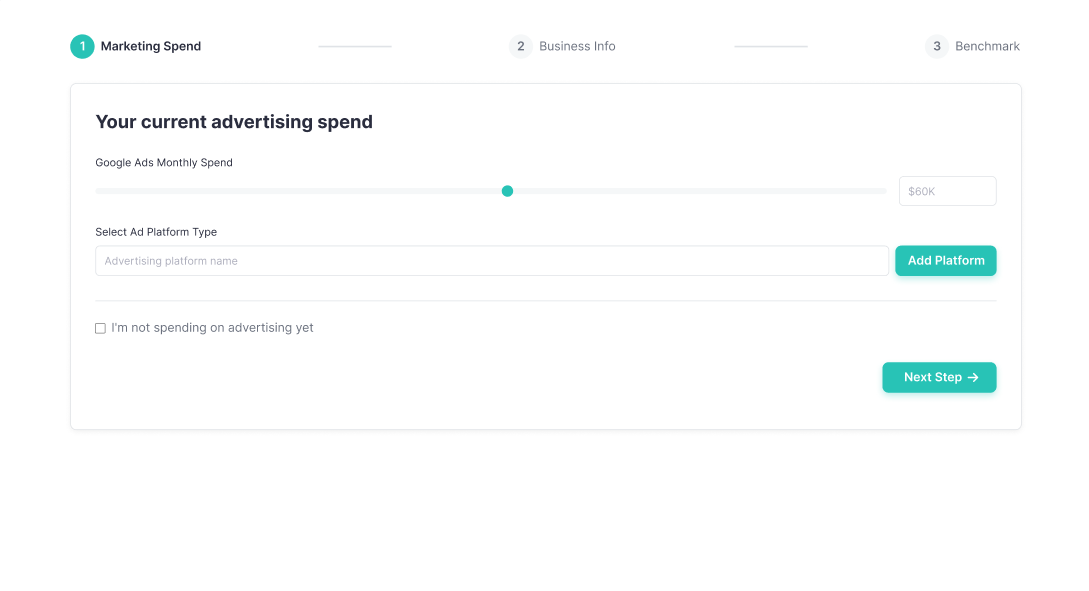The height and width of the screenshot is (591, 1089).
Task: Open the Business Info step
Action: click(x=577, y=46)
